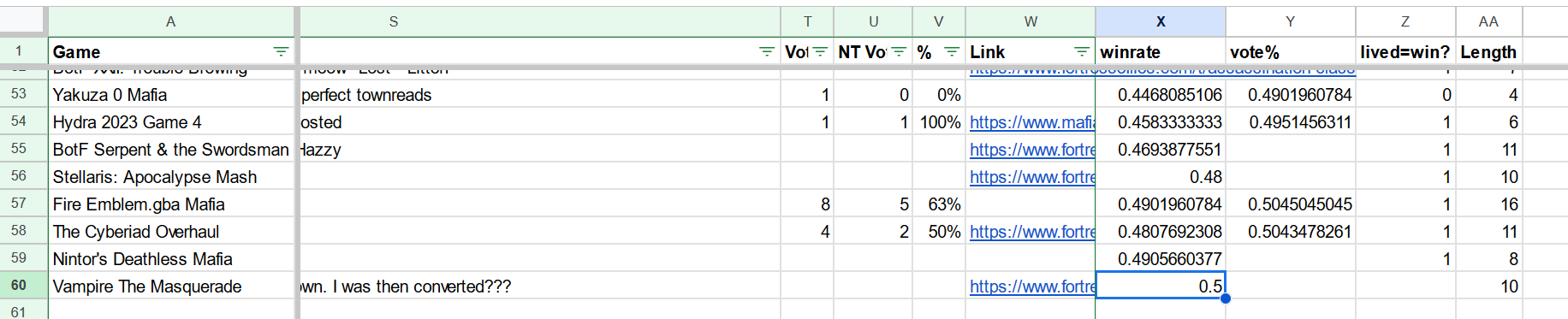Open filter icon on Vot column header
The image size is (1568, 319).
(x=819, y=52)
